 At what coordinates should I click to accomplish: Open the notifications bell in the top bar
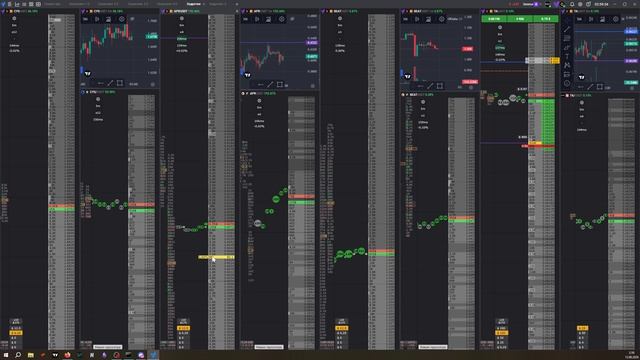click(x=572, y=4)
